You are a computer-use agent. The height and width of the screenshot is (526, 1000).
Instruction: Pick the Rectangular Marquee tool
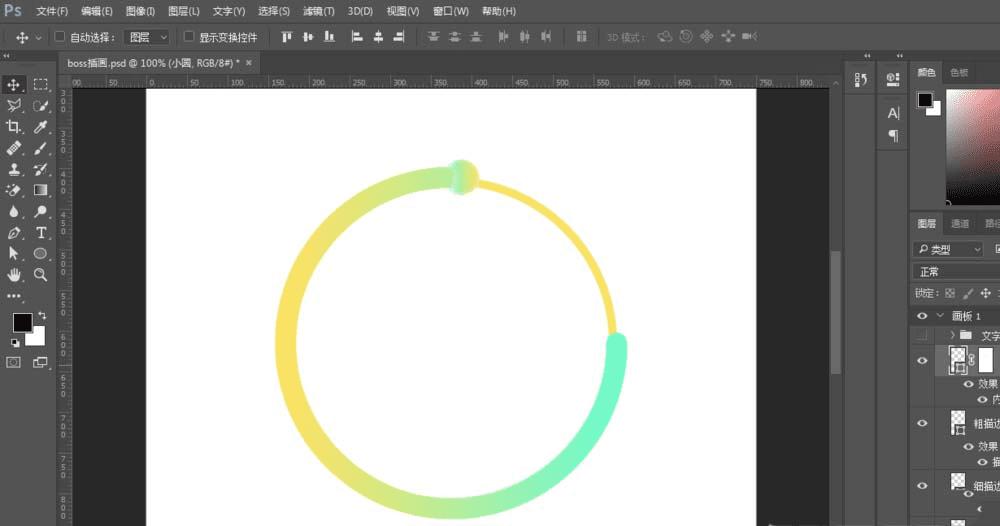40,84
